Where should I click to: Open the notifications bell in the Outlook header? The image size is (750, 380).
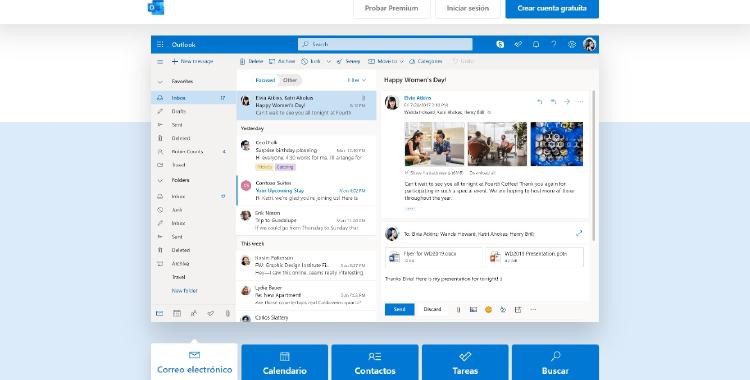pos(536,45)
